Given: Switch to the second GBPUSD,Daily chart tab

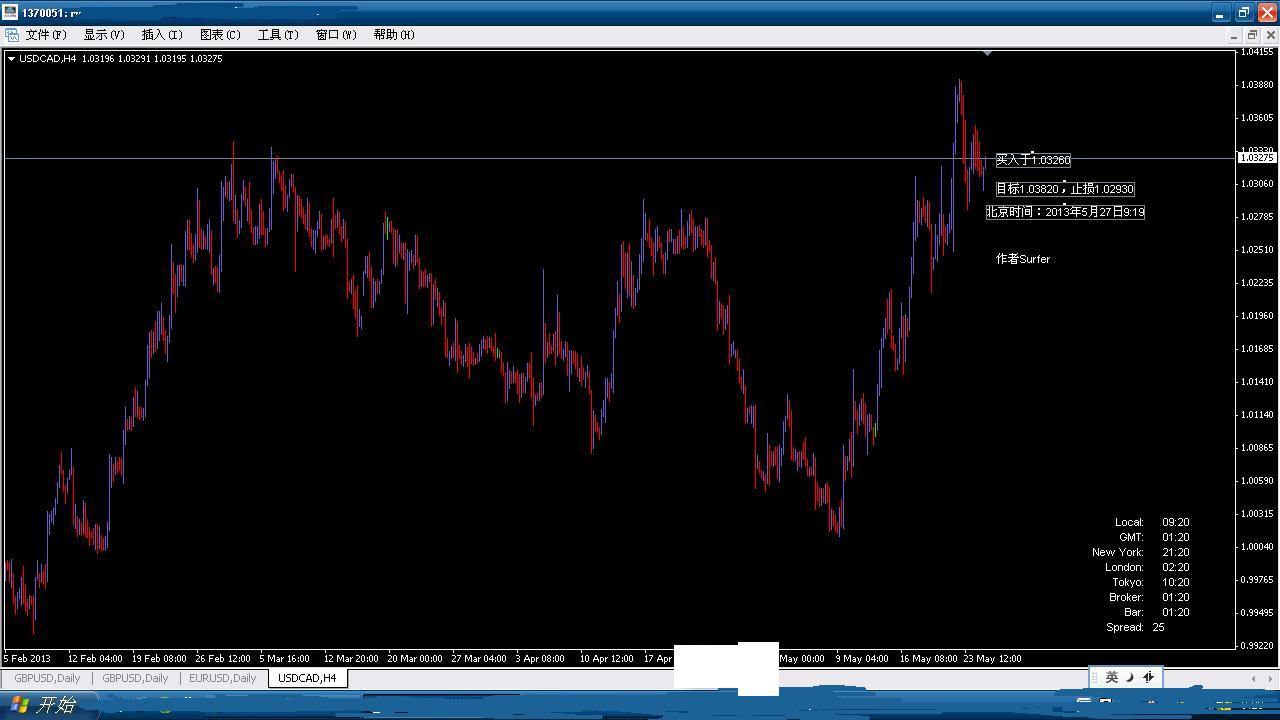Looking at the screenshot, I should click(135, 678).
